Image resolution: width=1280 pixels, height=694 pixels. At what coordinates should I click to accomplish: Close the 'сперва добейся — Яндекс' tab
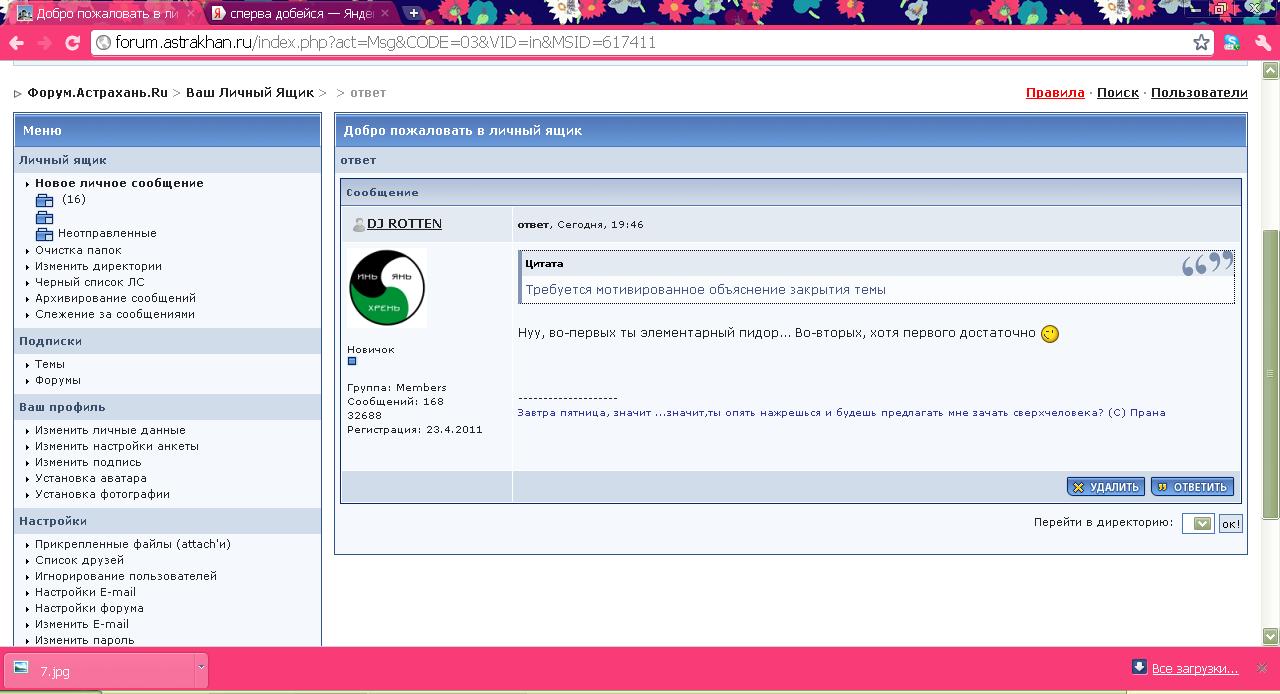coord(387,13)
